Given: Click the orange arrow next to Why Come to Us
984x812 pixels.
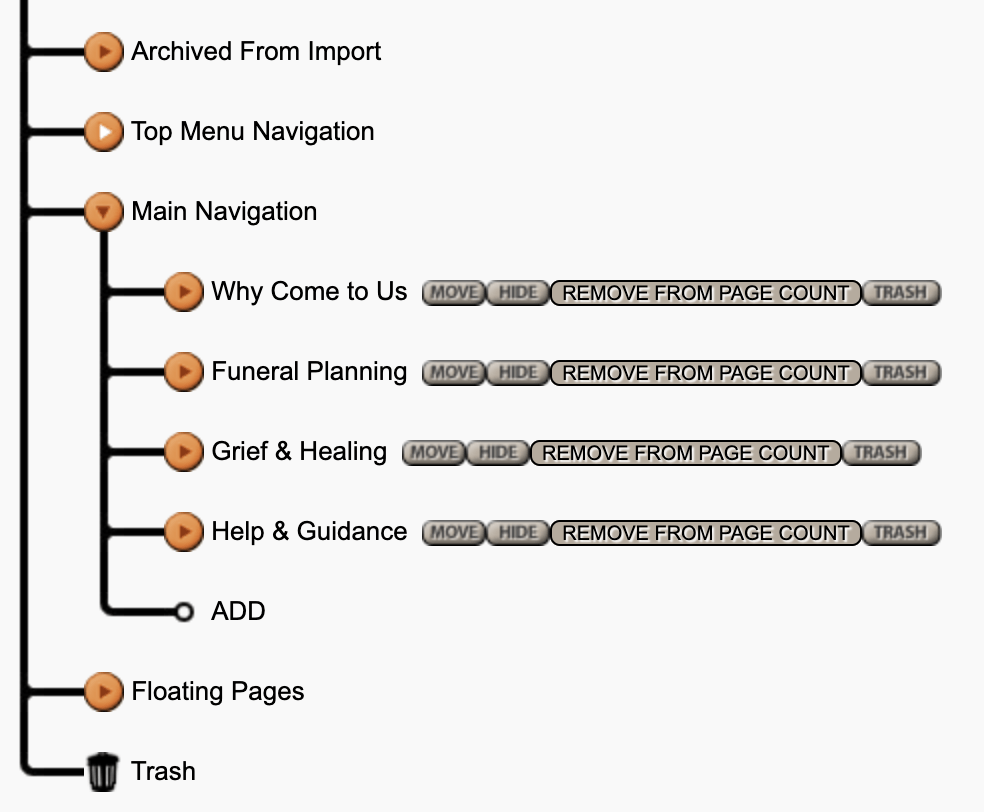Looking at the screenshot, I should tap(183, 292).
